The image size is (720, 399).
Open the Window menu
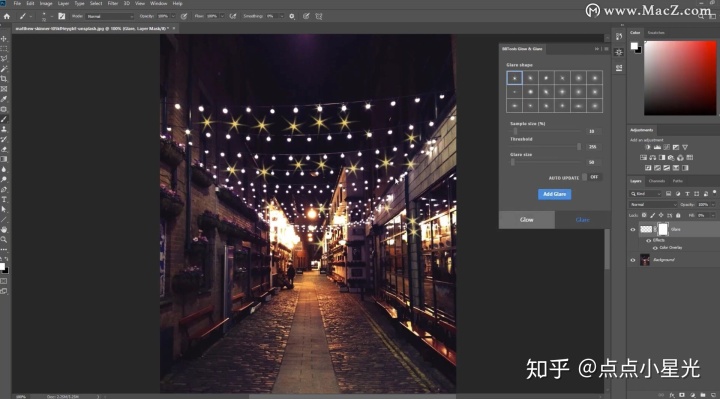[158, 3]
